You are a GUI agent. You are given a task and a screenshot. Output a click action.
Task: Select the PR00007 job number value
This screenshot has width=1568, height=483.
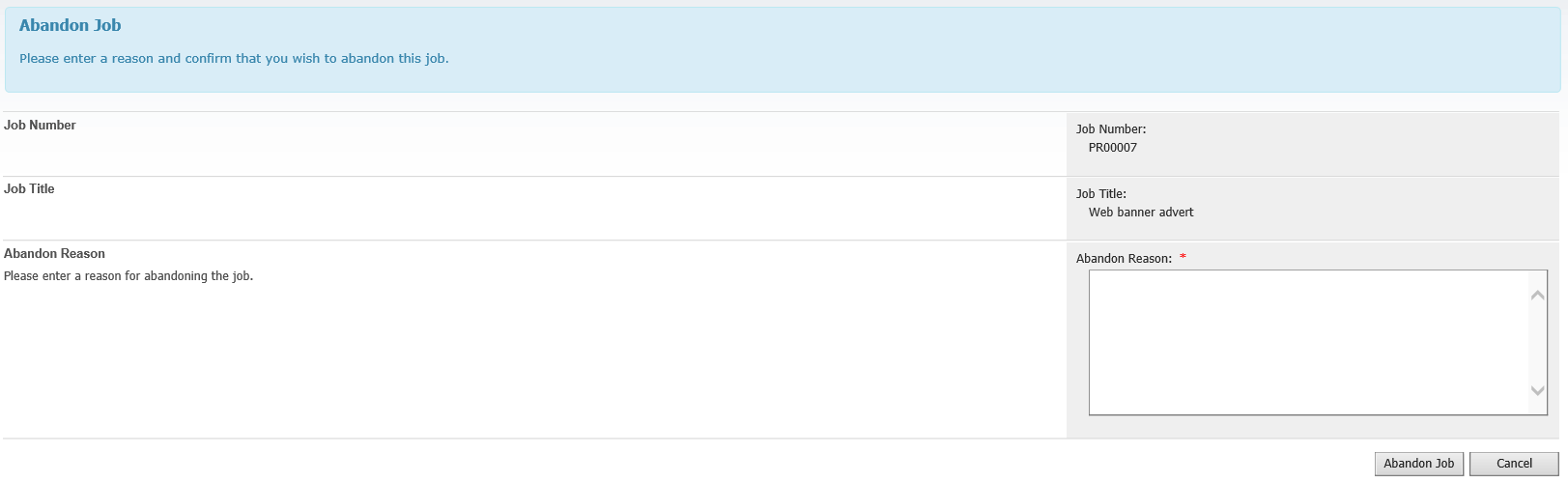point(1113,148)
